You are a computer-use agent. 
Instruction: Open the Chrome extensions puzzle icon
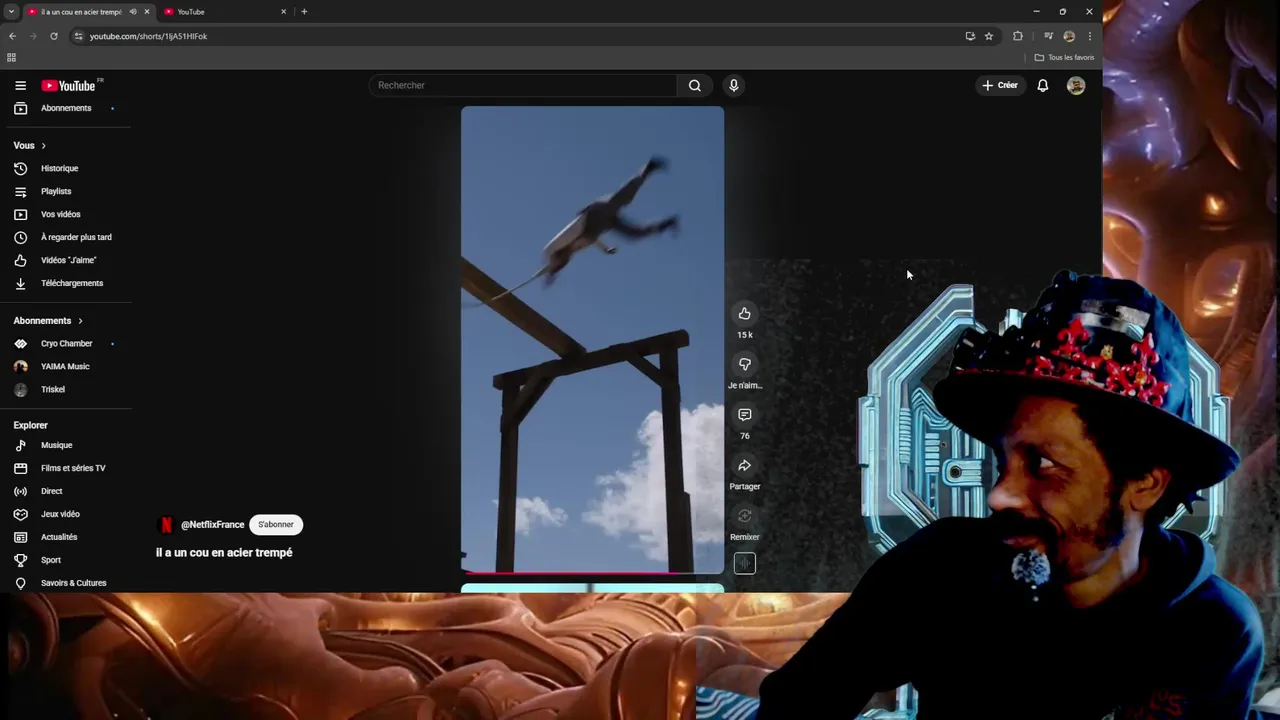(1018, 36)
